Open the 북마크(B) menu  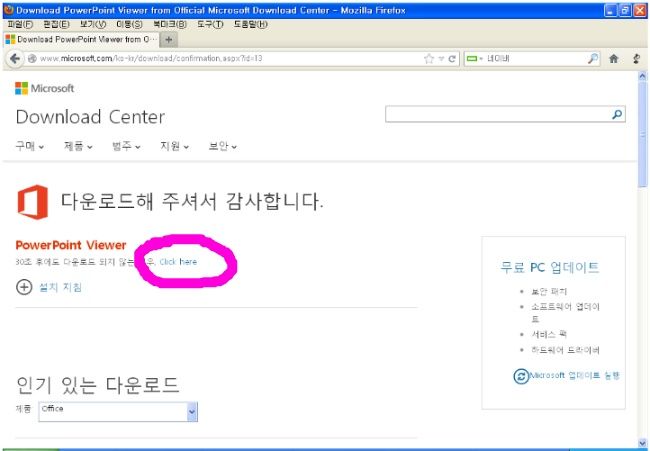coord(170,24)
